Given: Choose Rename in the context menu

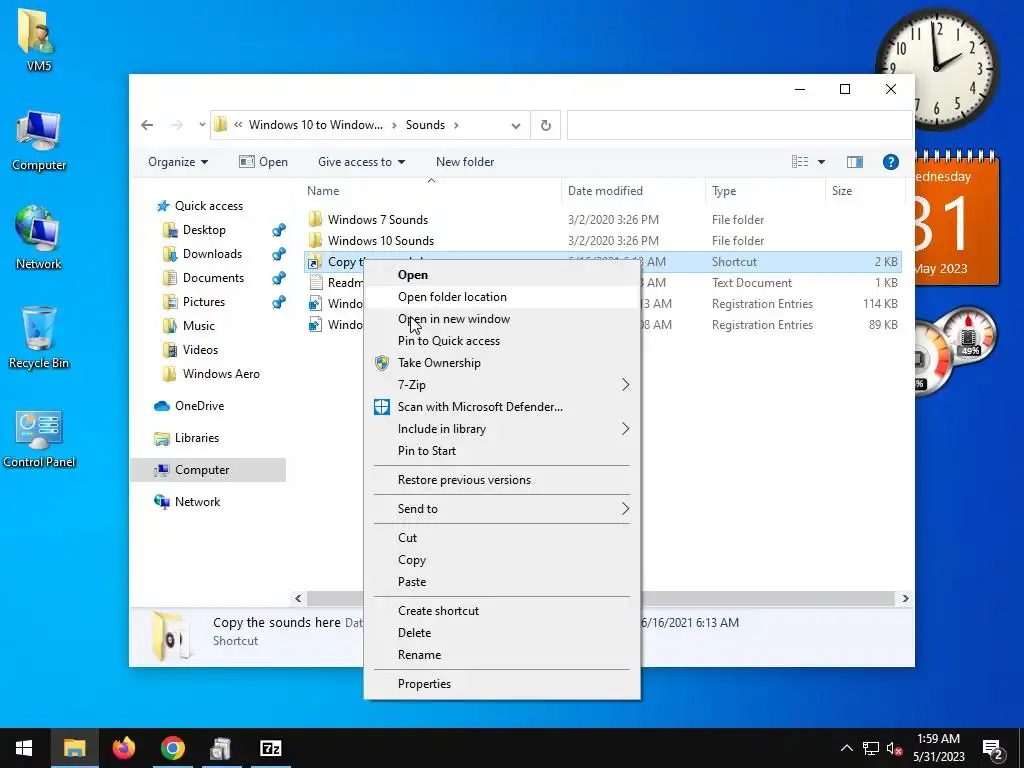Looking at the screenshot, I should (502, 655).
